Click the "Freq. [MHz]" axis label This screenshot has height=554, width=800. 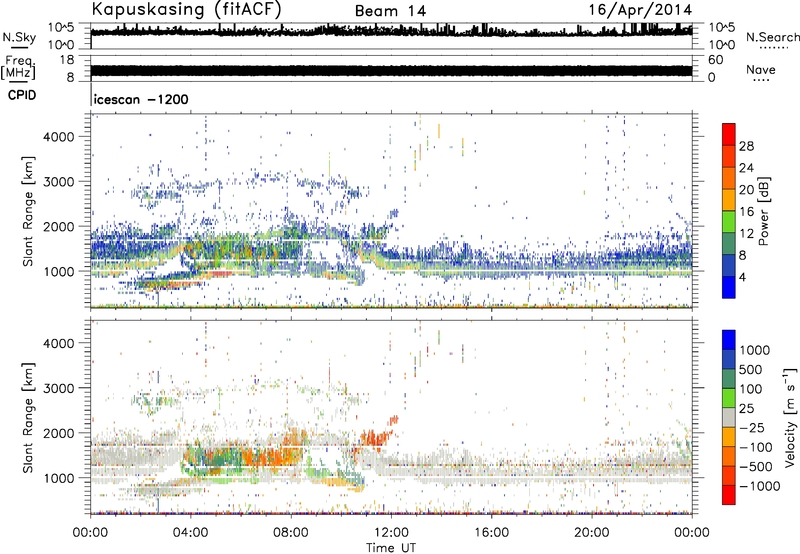(18, 67)
